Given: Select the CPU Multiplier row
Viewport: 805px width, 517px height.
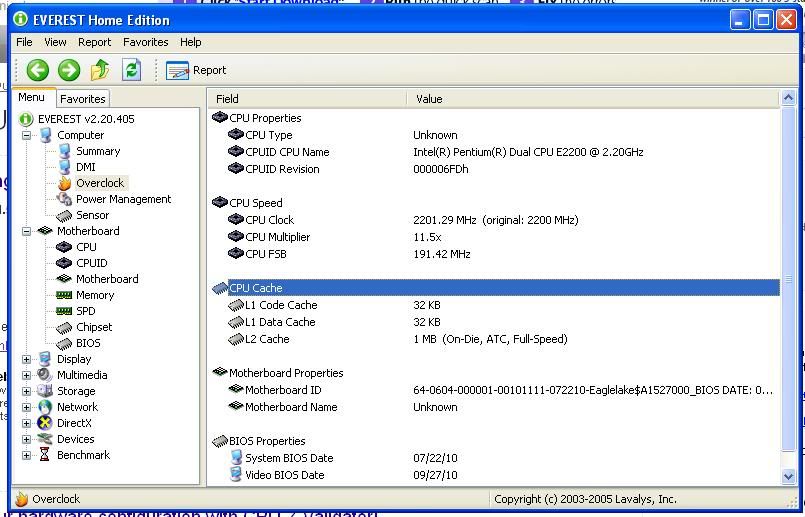Looking at the screenshot, I should (x=495, y=237).
